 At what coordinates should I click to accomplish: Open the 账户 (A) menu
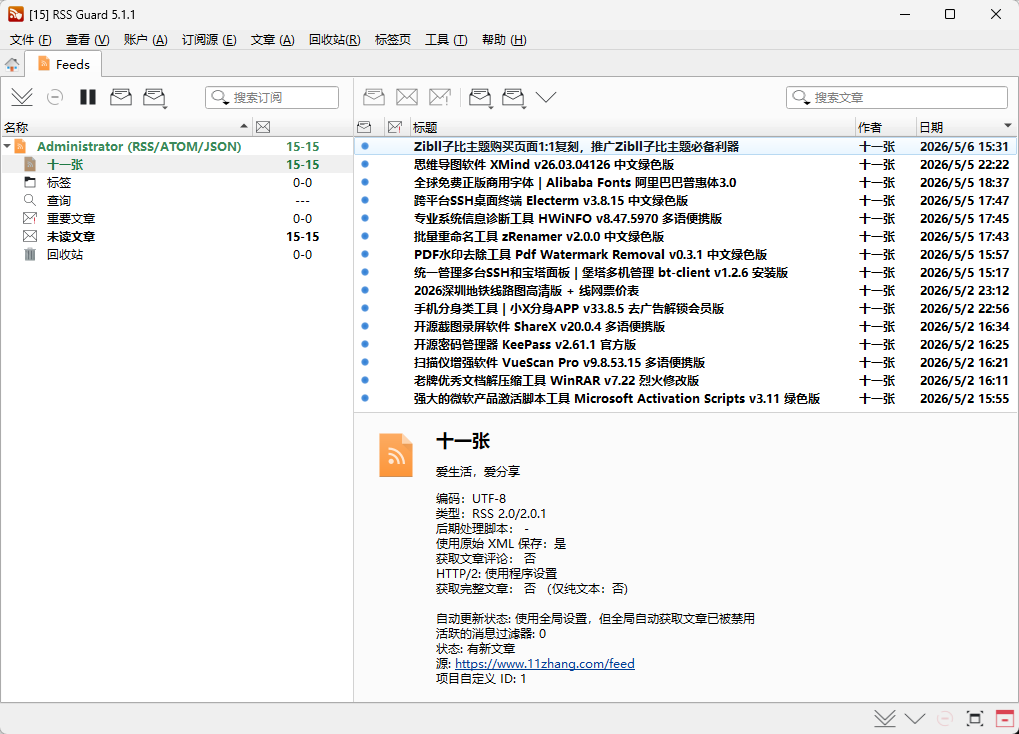click(146, 40)
